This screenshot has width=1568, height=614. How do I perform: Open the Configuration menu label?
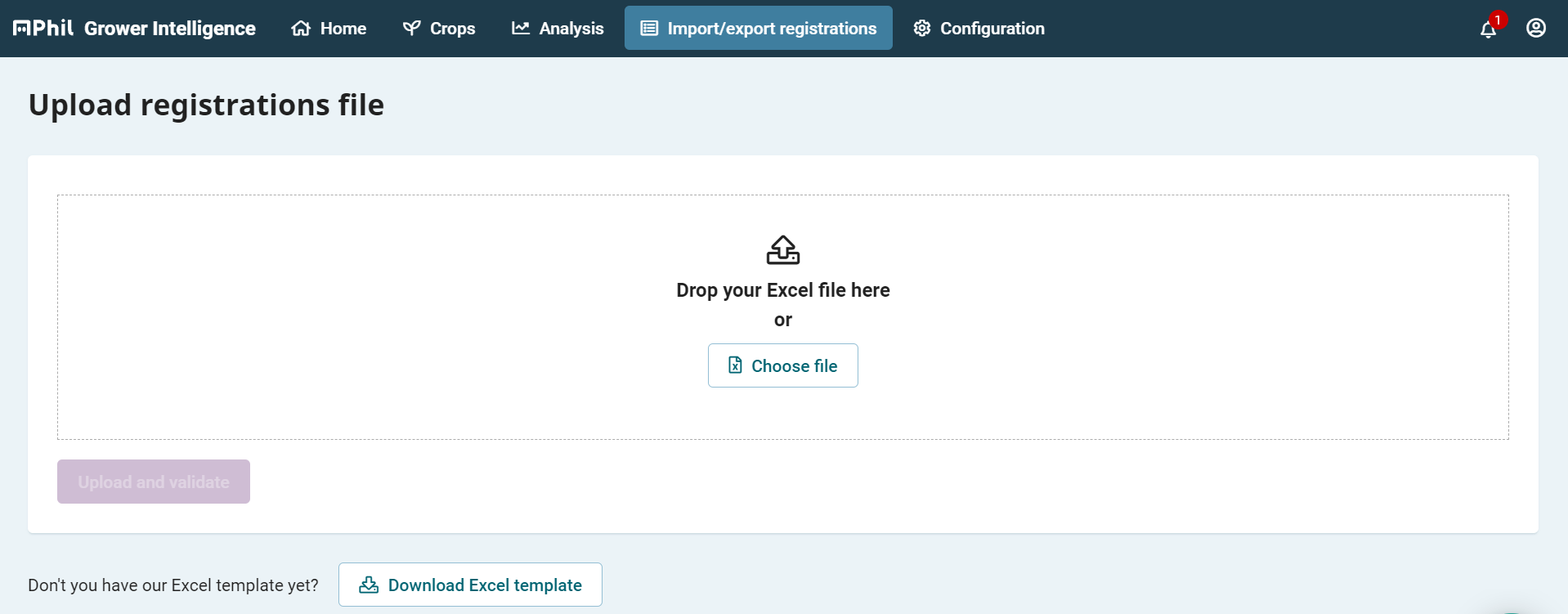click(992, 29)
